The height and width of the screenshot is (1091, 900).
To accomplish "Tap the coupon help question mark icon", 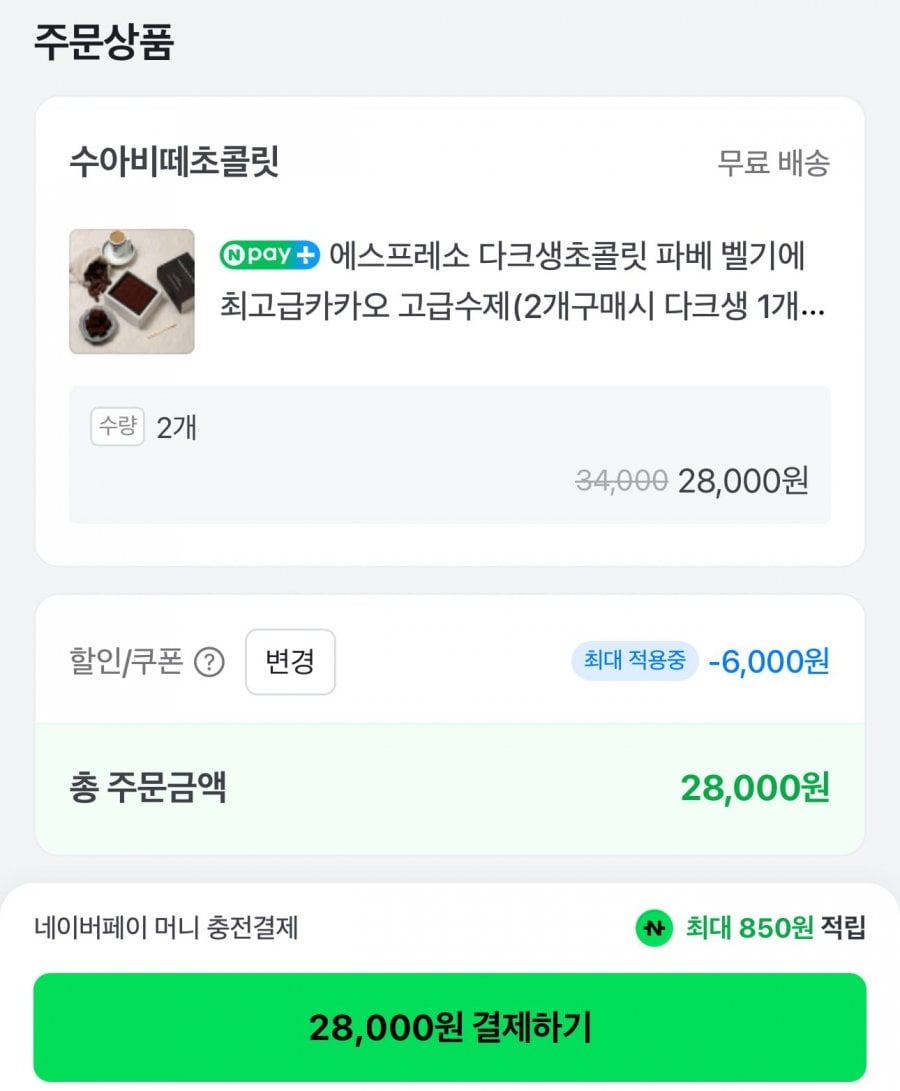I will (209, 663).
